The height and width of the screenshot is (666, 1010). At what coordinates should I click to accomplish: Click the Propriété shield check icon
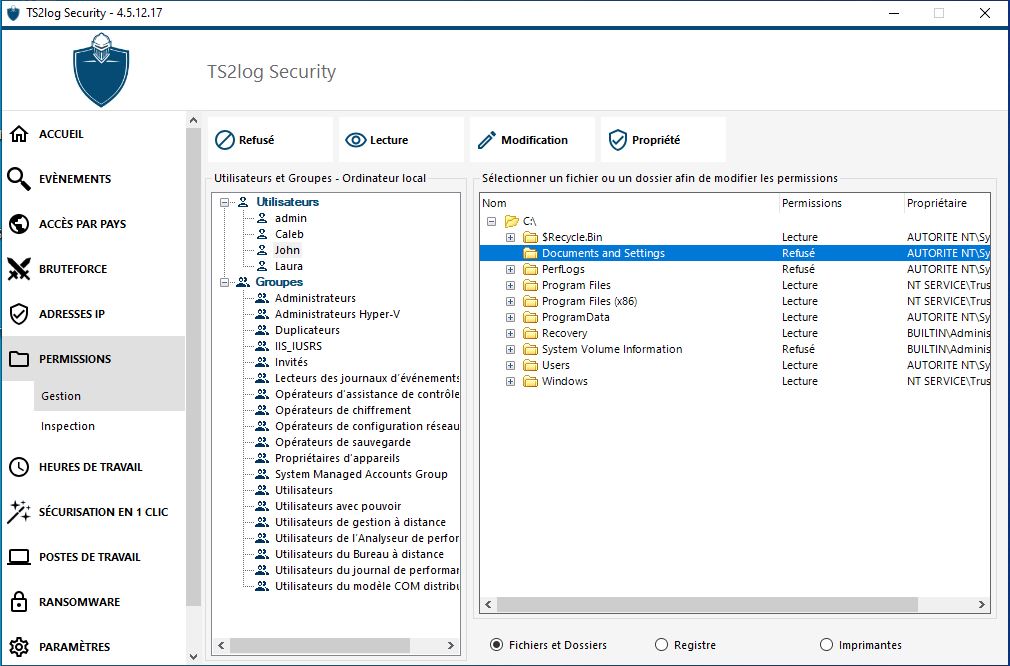point(618,140)
